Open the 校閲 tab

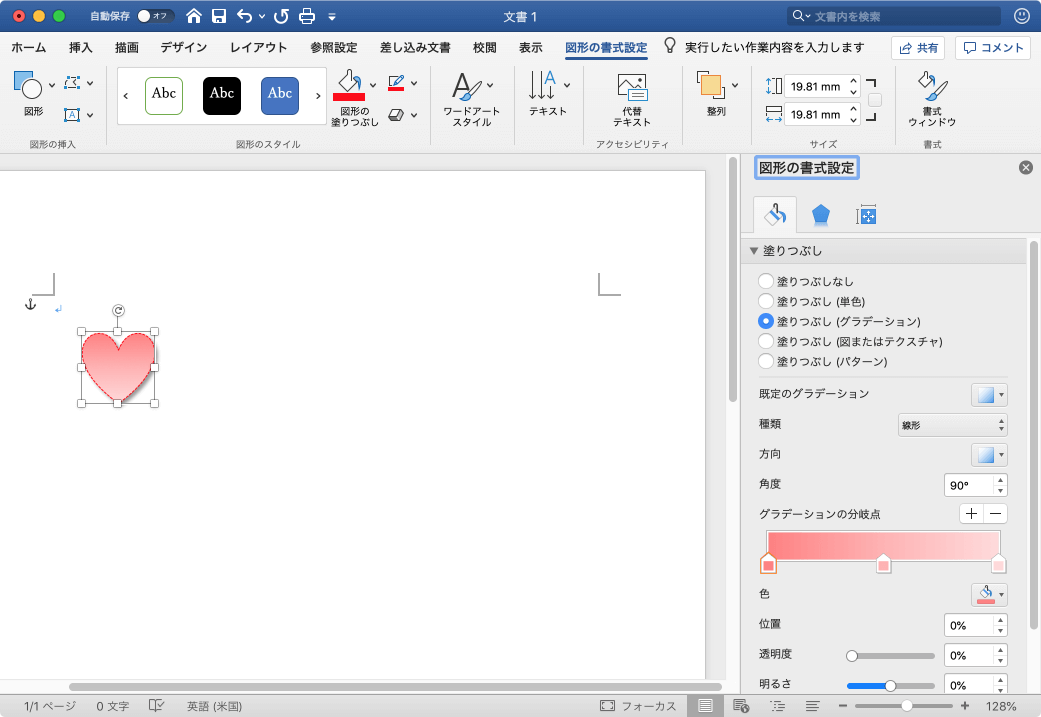coord(485,48)
